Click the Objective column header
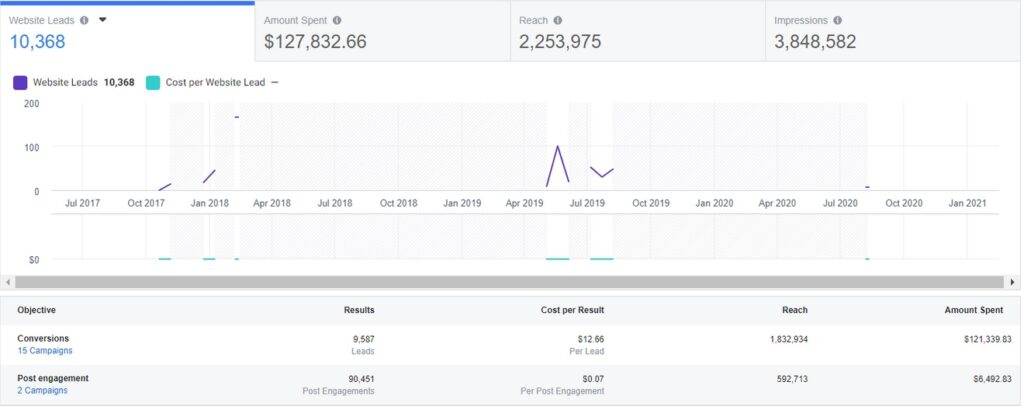This screenshot has height=406, width=1024. 37,310
